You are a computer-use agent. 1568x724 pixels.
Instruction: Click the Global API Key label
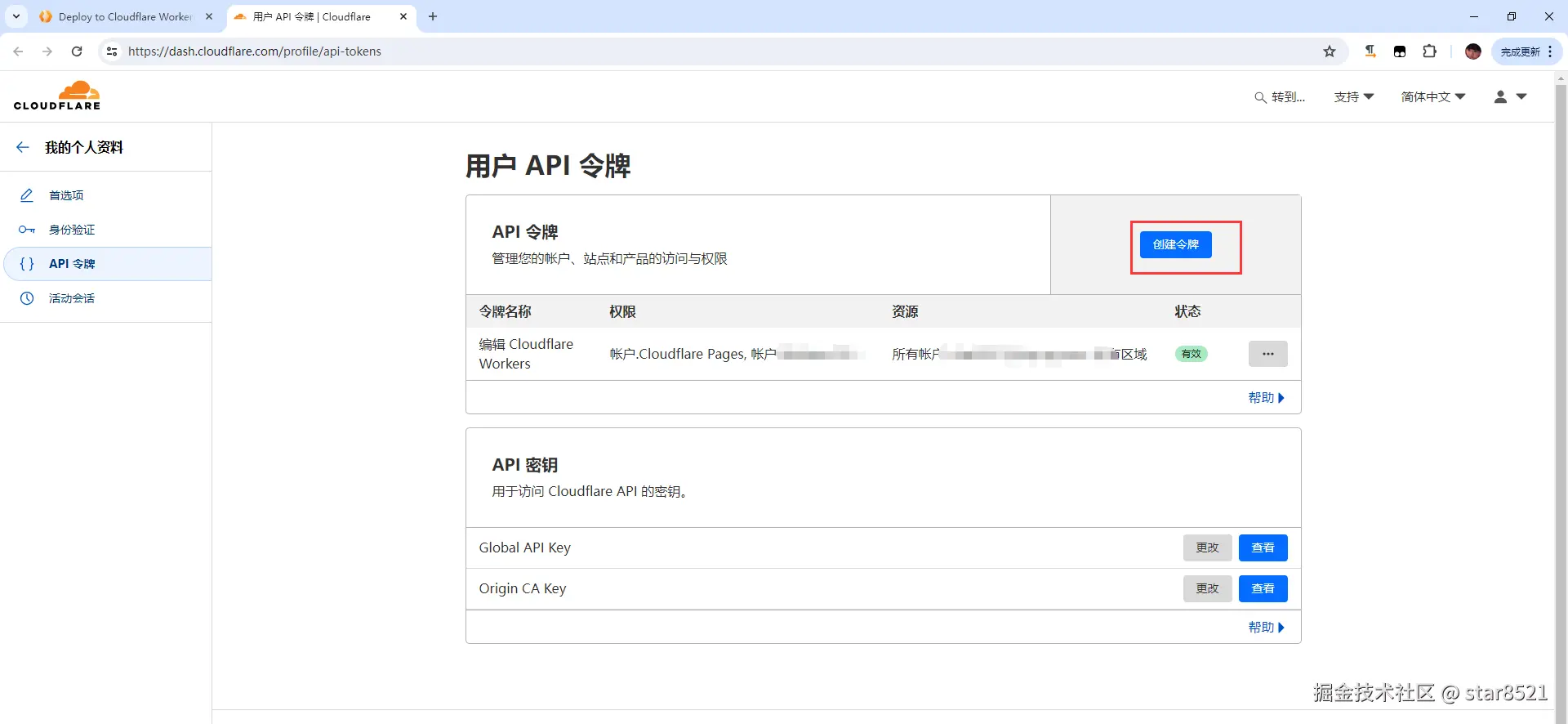(524, 547)
